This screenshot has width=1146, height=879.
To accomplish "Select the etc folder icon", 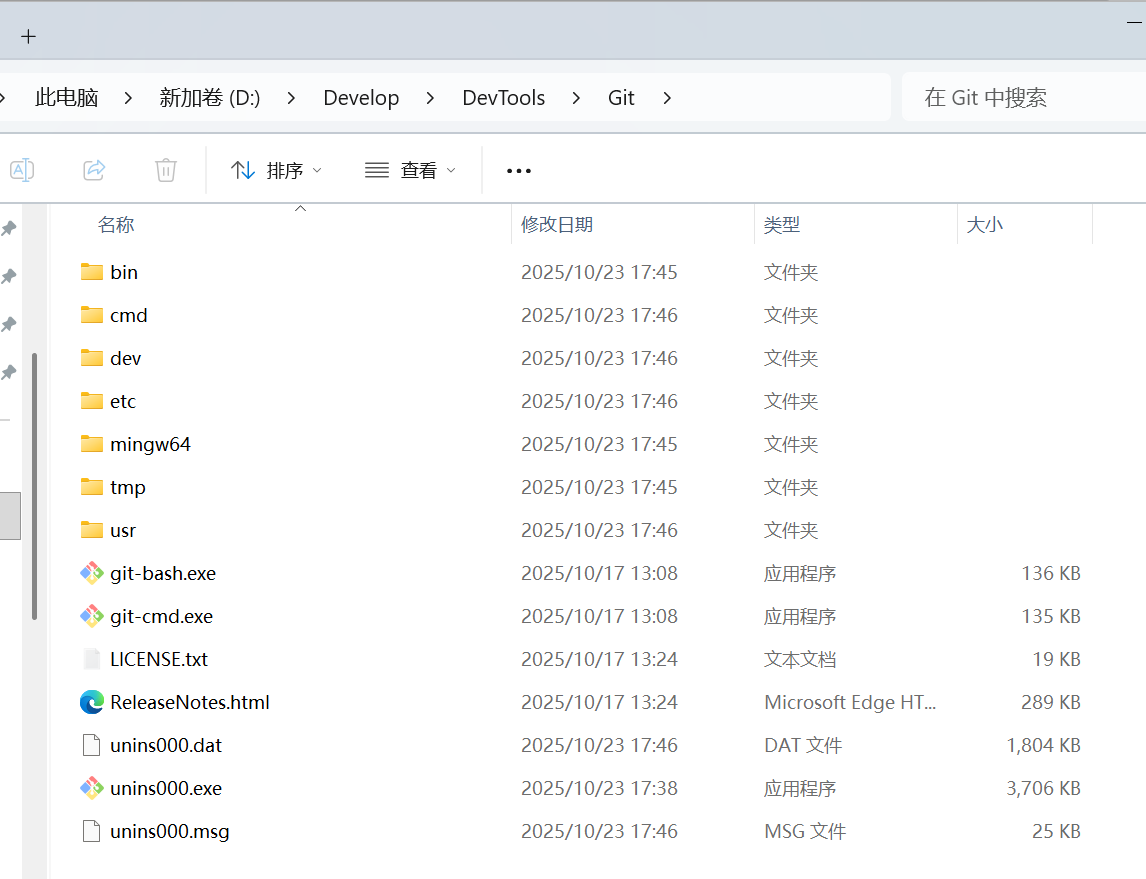I will coord(91,401).
